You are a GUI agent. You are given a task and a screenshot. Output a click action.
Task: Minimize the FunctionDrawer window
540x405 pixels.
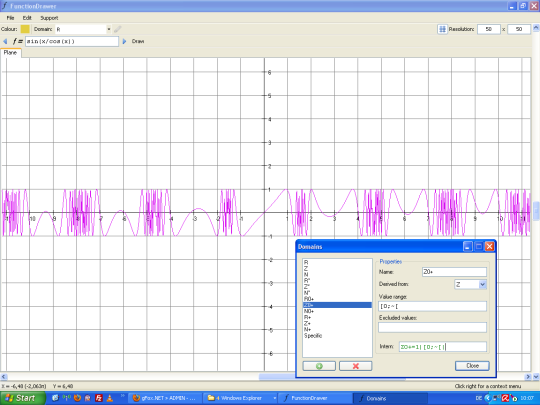tap(511, 6)
